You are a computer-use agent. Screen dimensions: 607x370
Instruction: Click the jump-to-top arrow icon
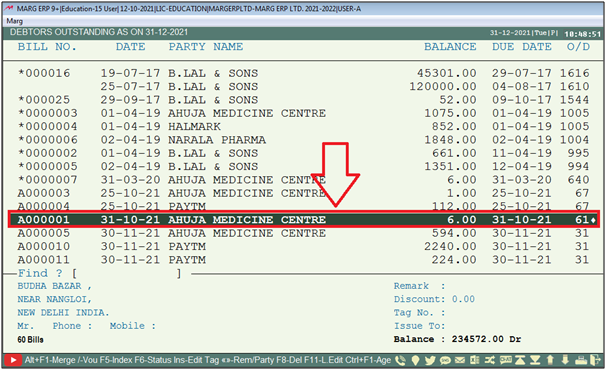coord(520,360)
